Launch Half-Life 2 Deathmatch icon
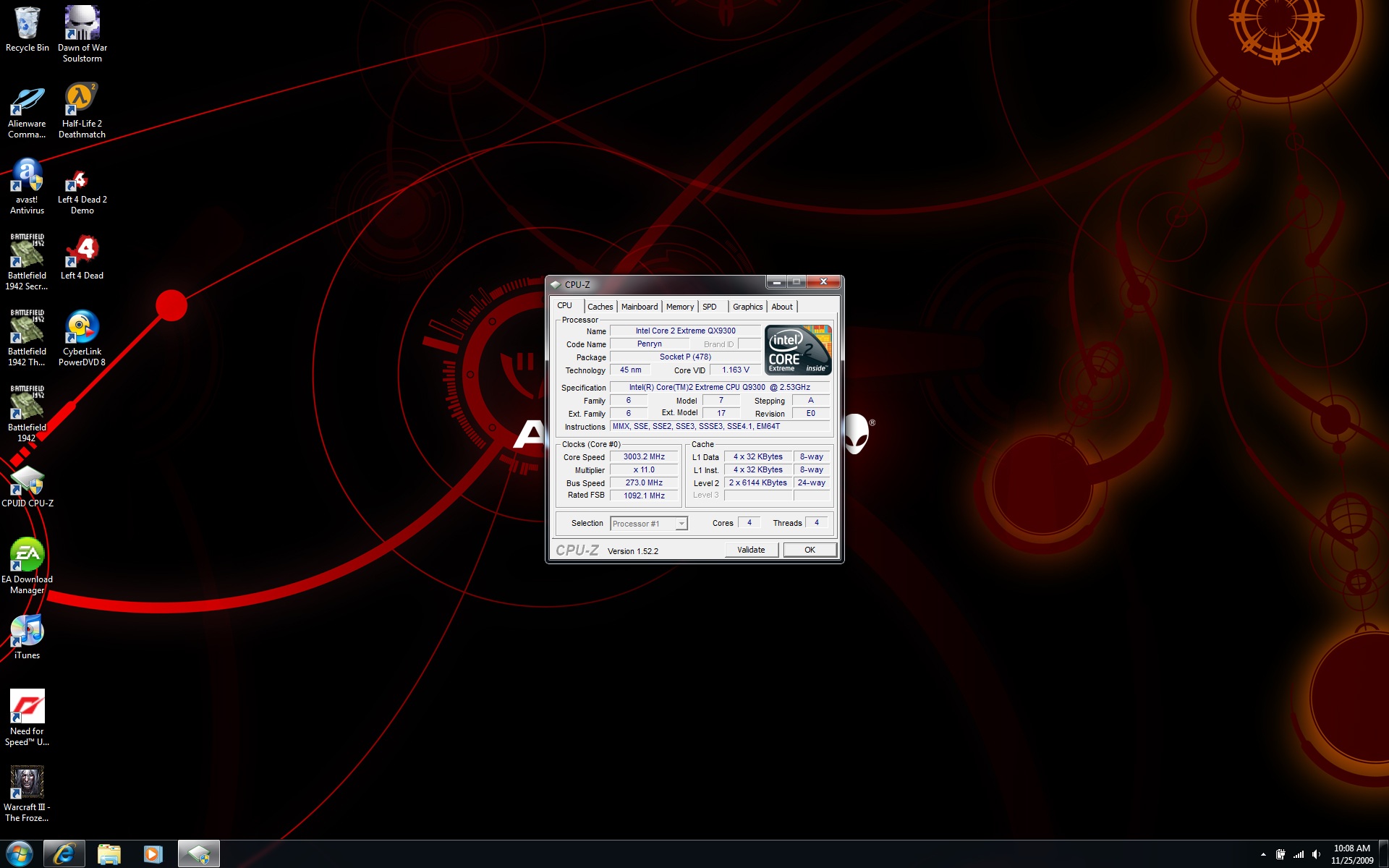1389x868 pixels. coord(82,111)
